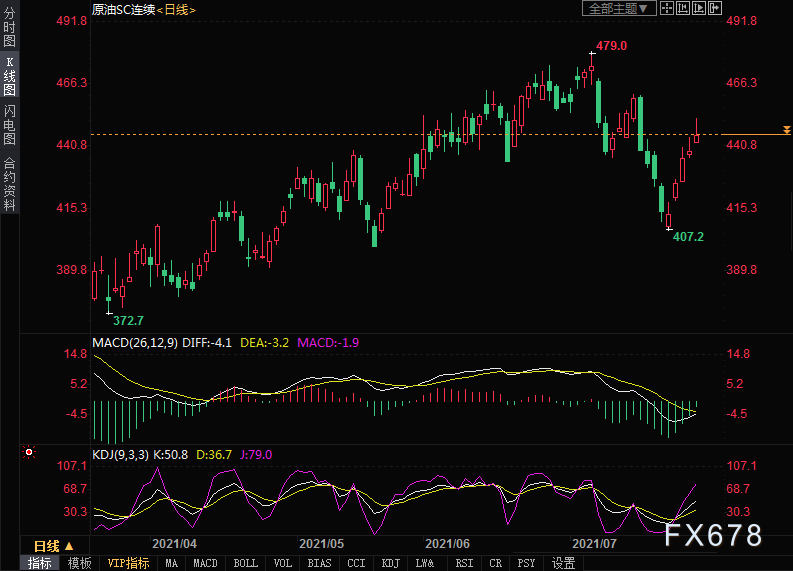
Task: Click the KDJ(9,3,3) indicator title
Action: coord(120,455)
